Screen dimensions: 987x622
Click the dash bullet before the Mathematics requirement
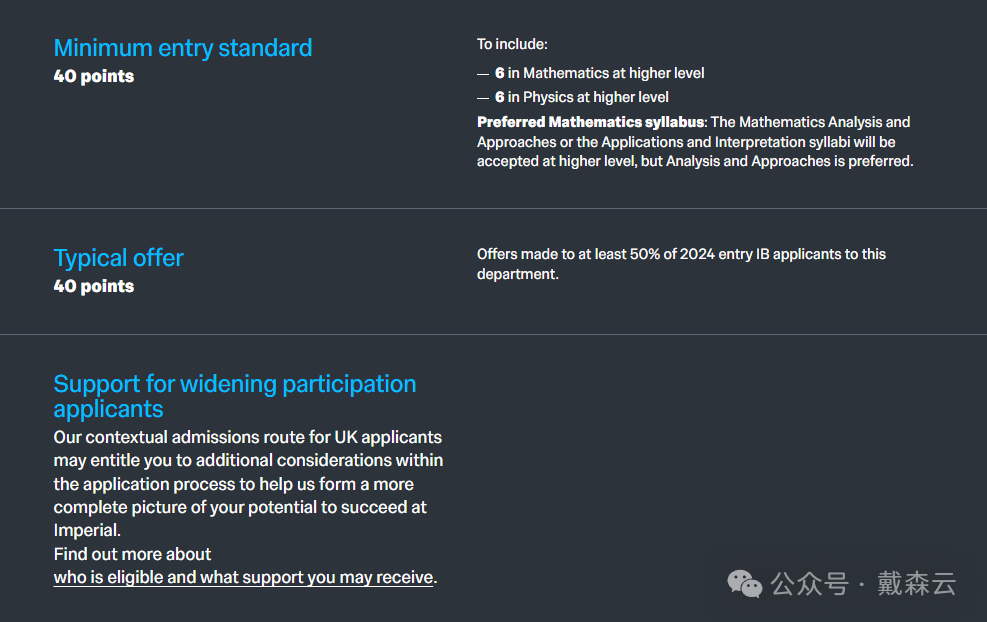(483, 73)
